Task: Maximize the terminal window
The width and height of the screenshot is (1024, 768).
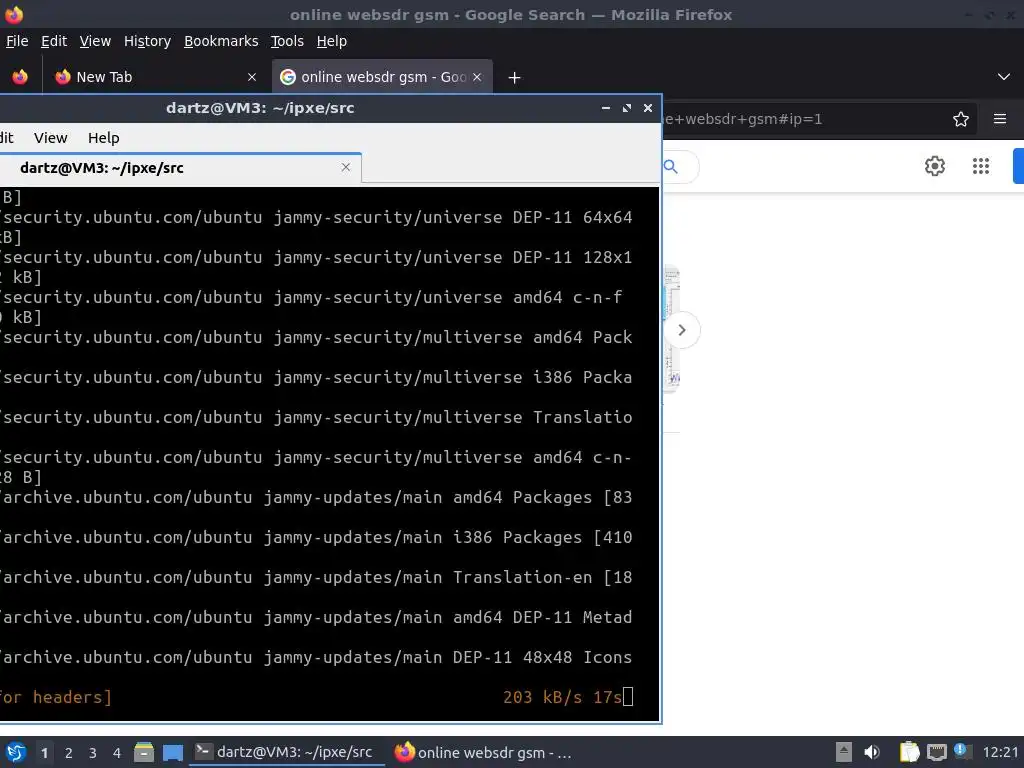Action: point(626,108)
